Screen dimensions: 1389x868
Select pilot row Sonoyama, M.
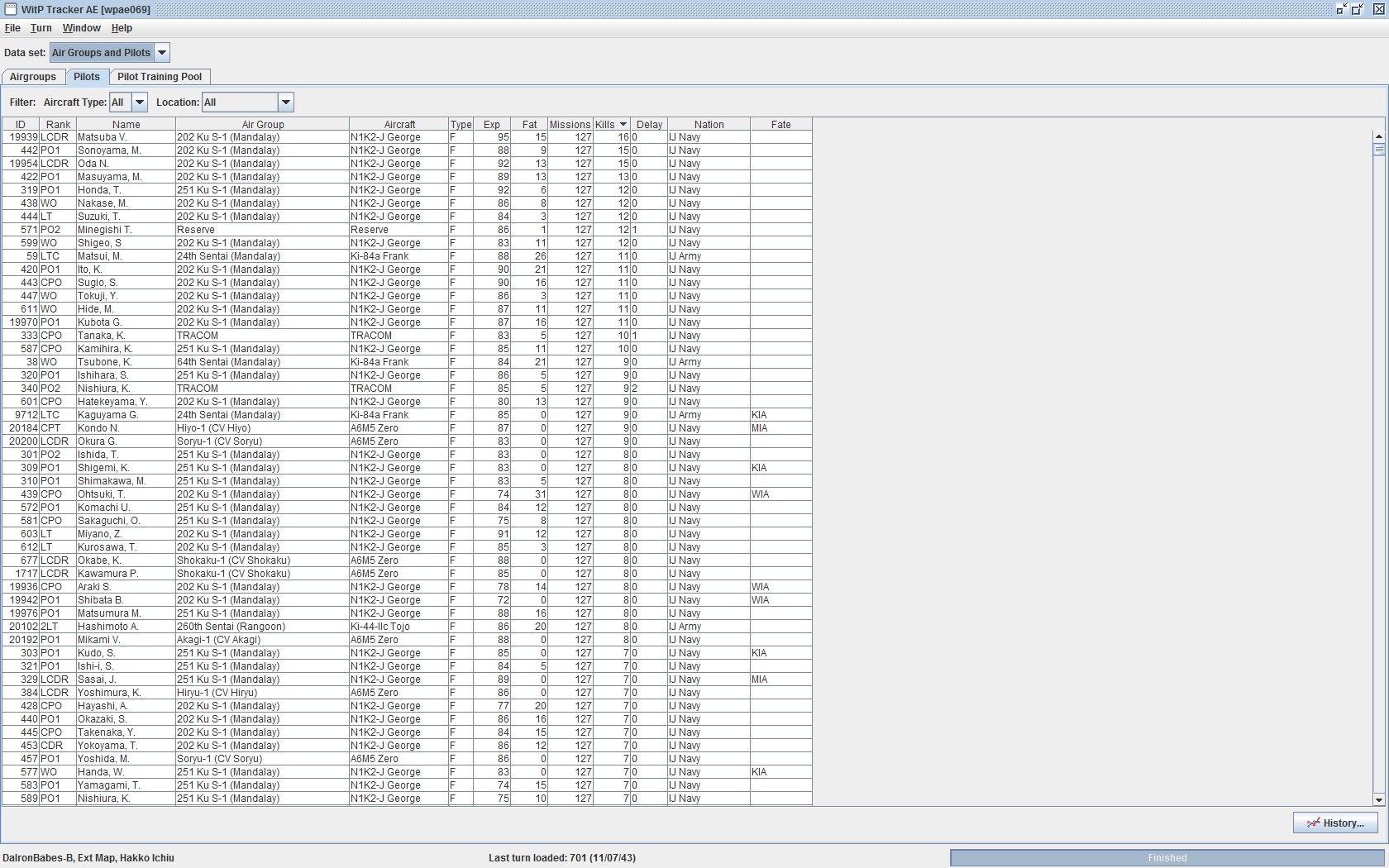(x=407, y=150)
